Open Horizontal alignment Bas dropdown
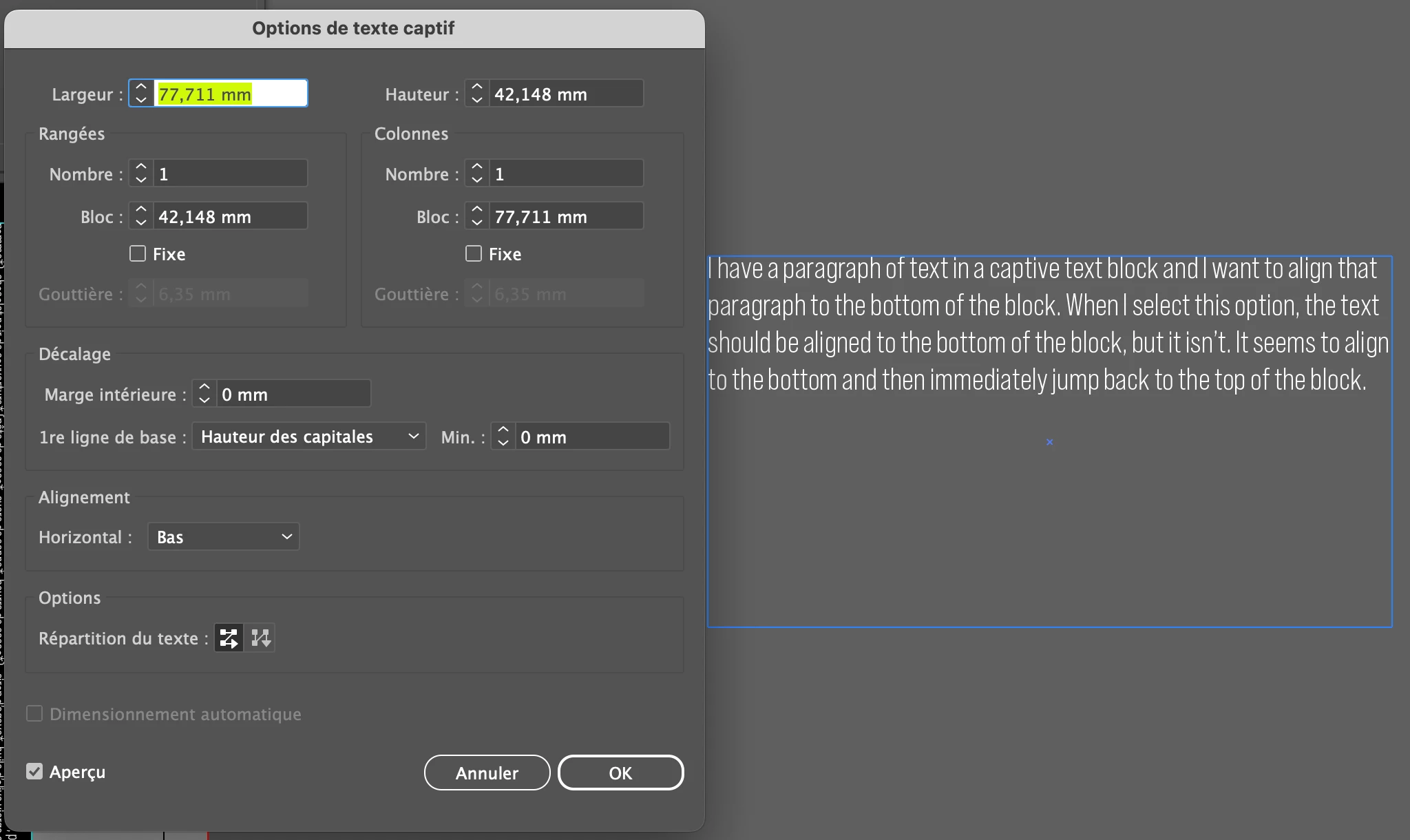 223,537
